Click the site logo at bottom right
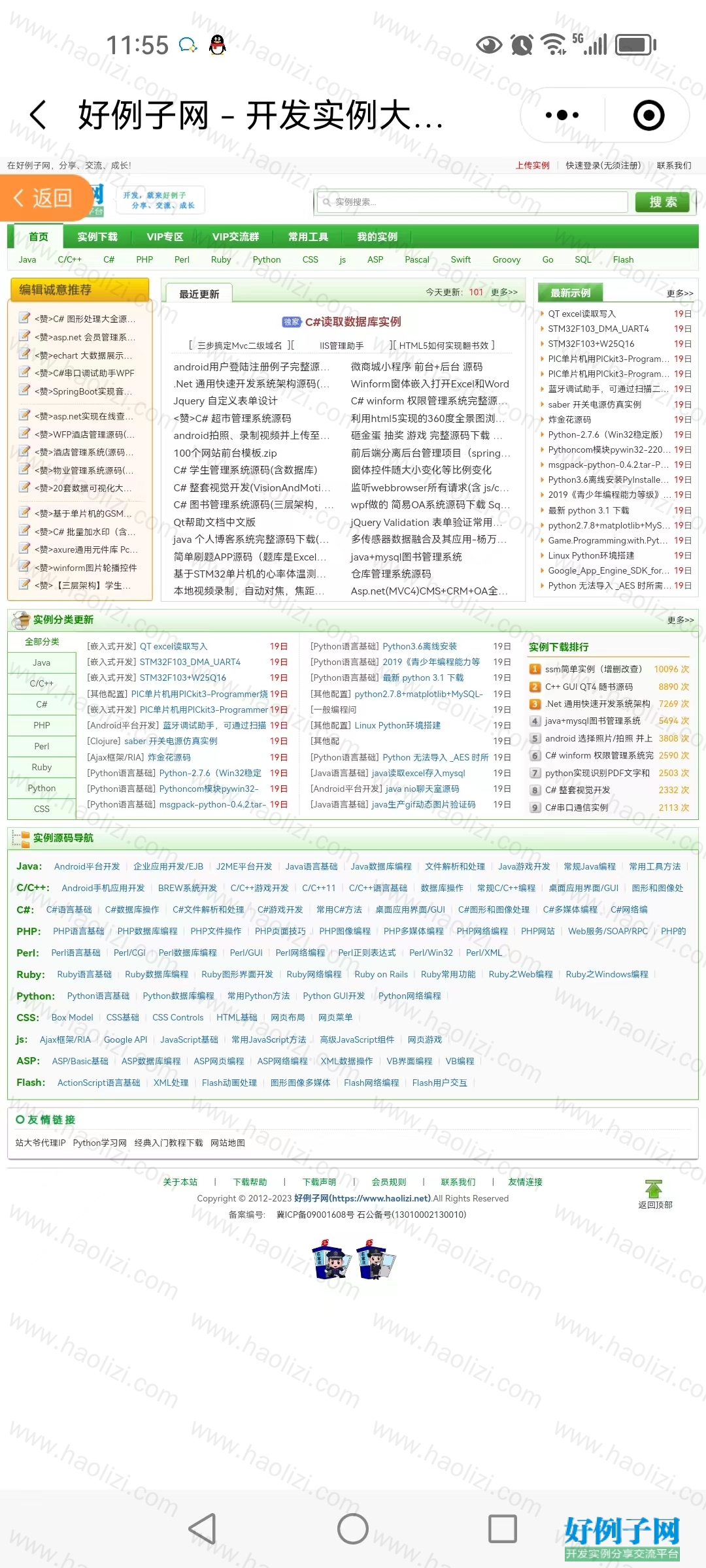The height and width of the screenshot is (1568, 706). [622, 1539]
